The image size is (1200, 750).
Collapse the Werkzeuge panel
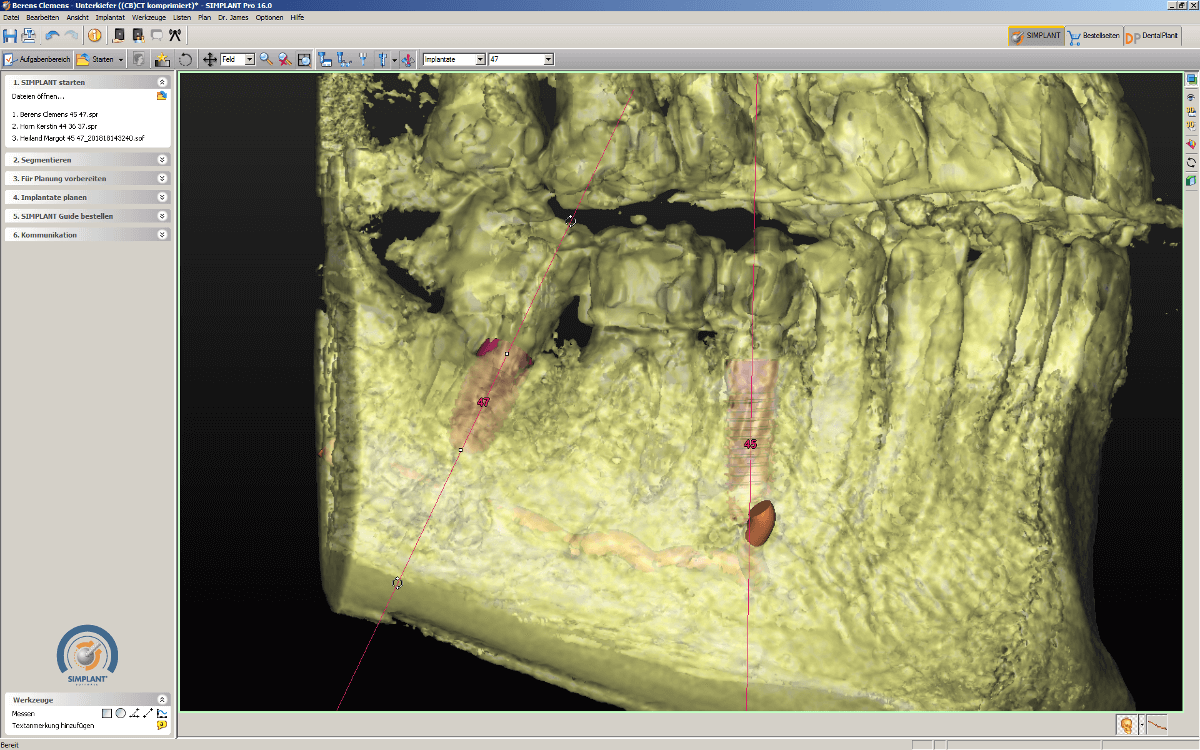[162, 700]
